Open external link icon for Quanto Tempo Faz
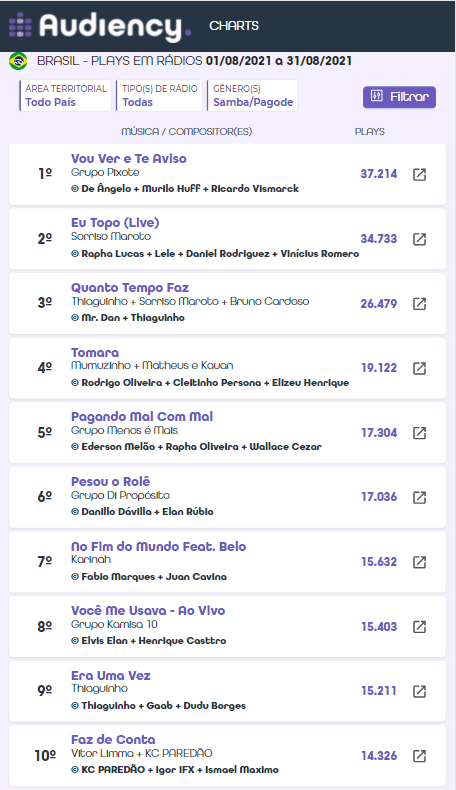Viewport: 456px width, 790px height. tap(419, 304)
